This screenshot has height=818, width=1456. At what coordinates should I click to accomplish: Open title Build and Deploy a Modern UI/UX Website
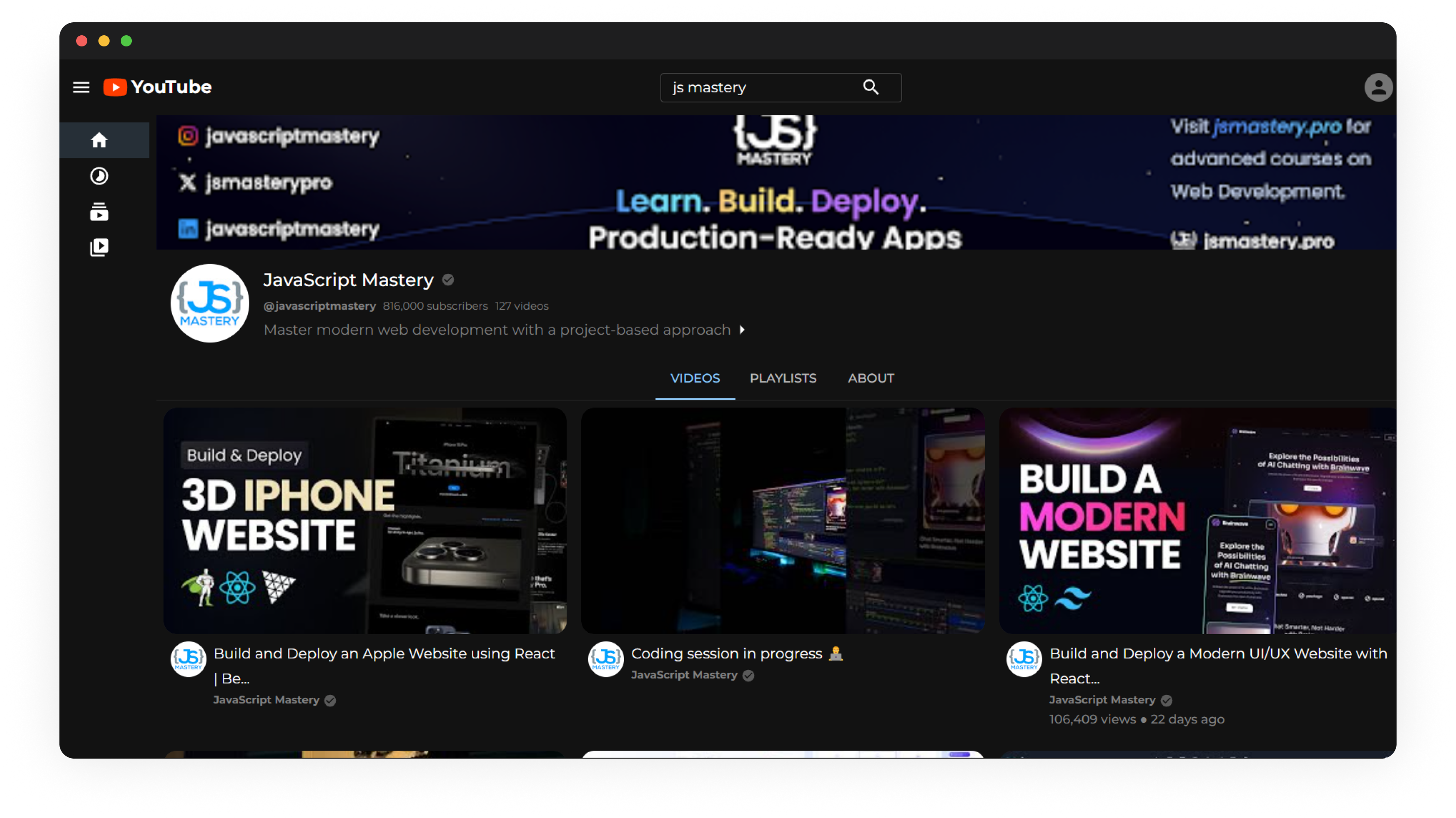[1218, 665]
